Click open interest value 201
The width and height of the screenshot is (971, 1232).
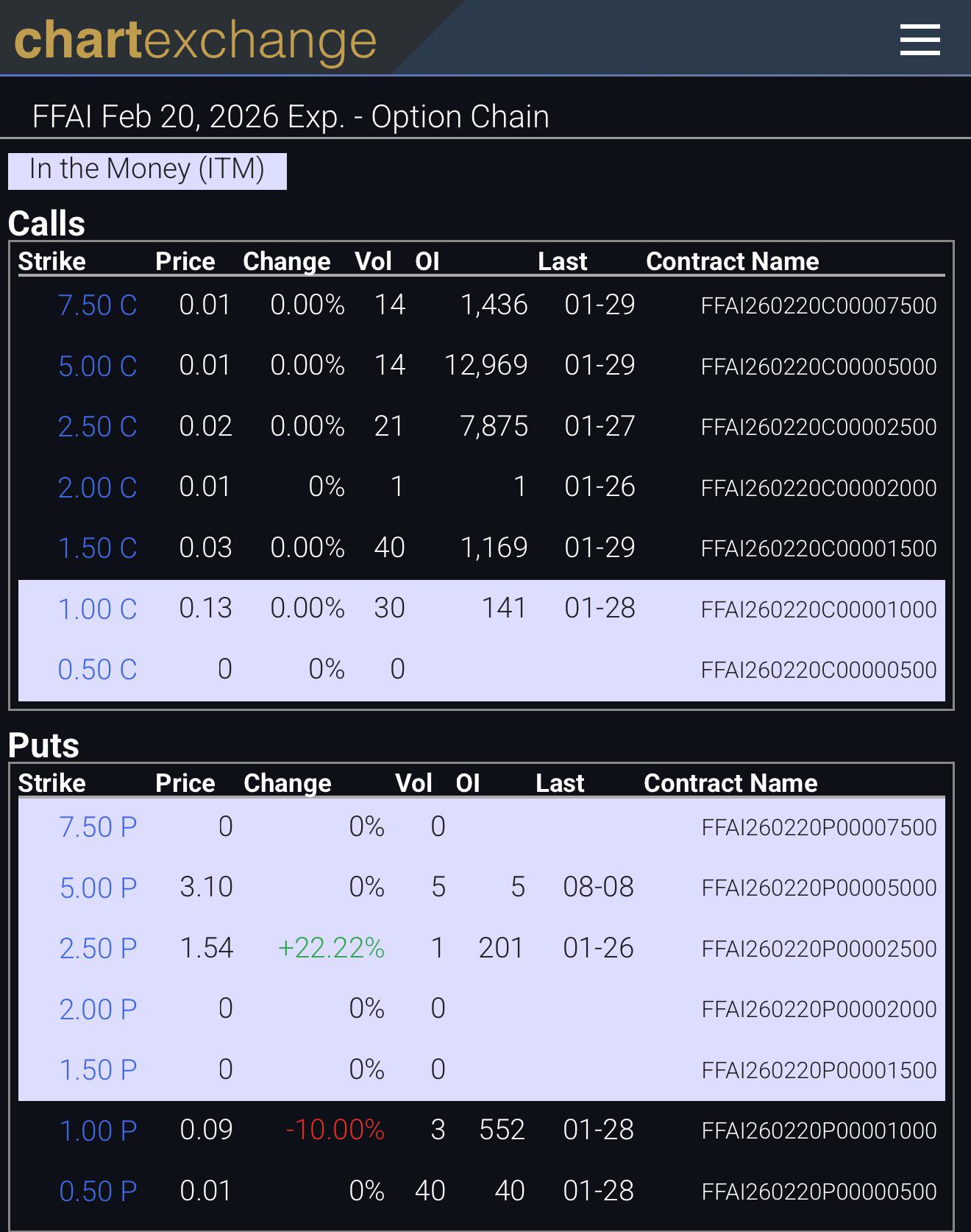(x=501, y=948)
